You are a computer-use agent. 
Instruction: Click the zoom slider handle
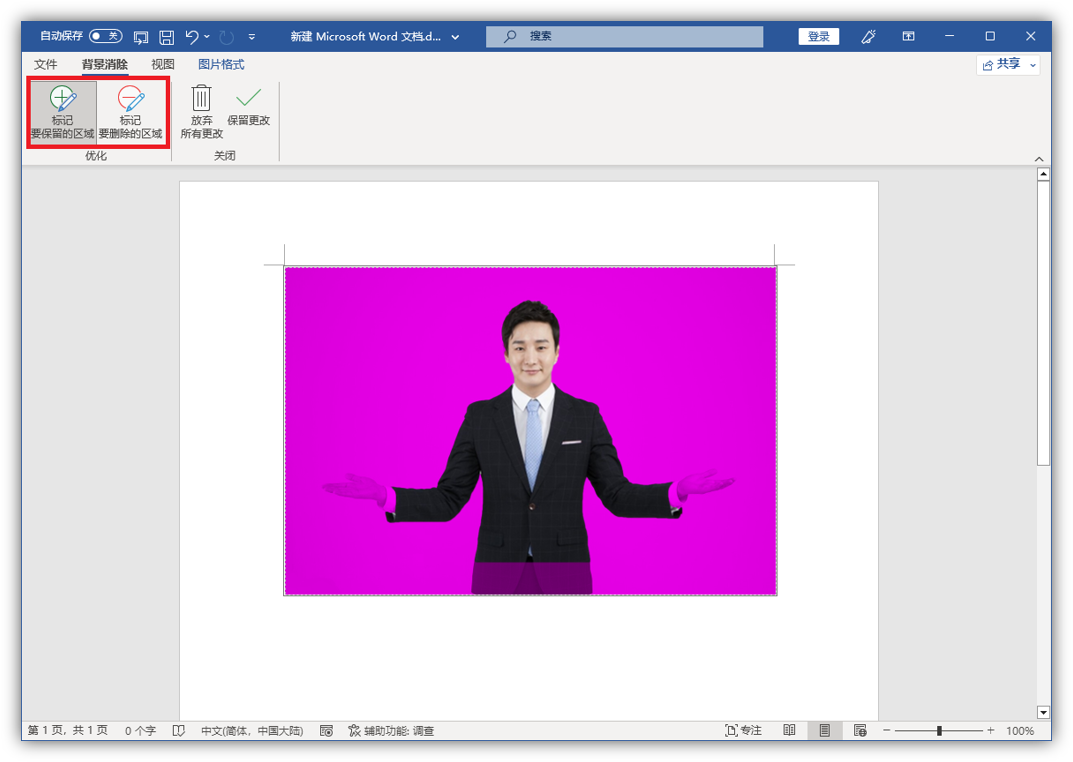[939, 731]
